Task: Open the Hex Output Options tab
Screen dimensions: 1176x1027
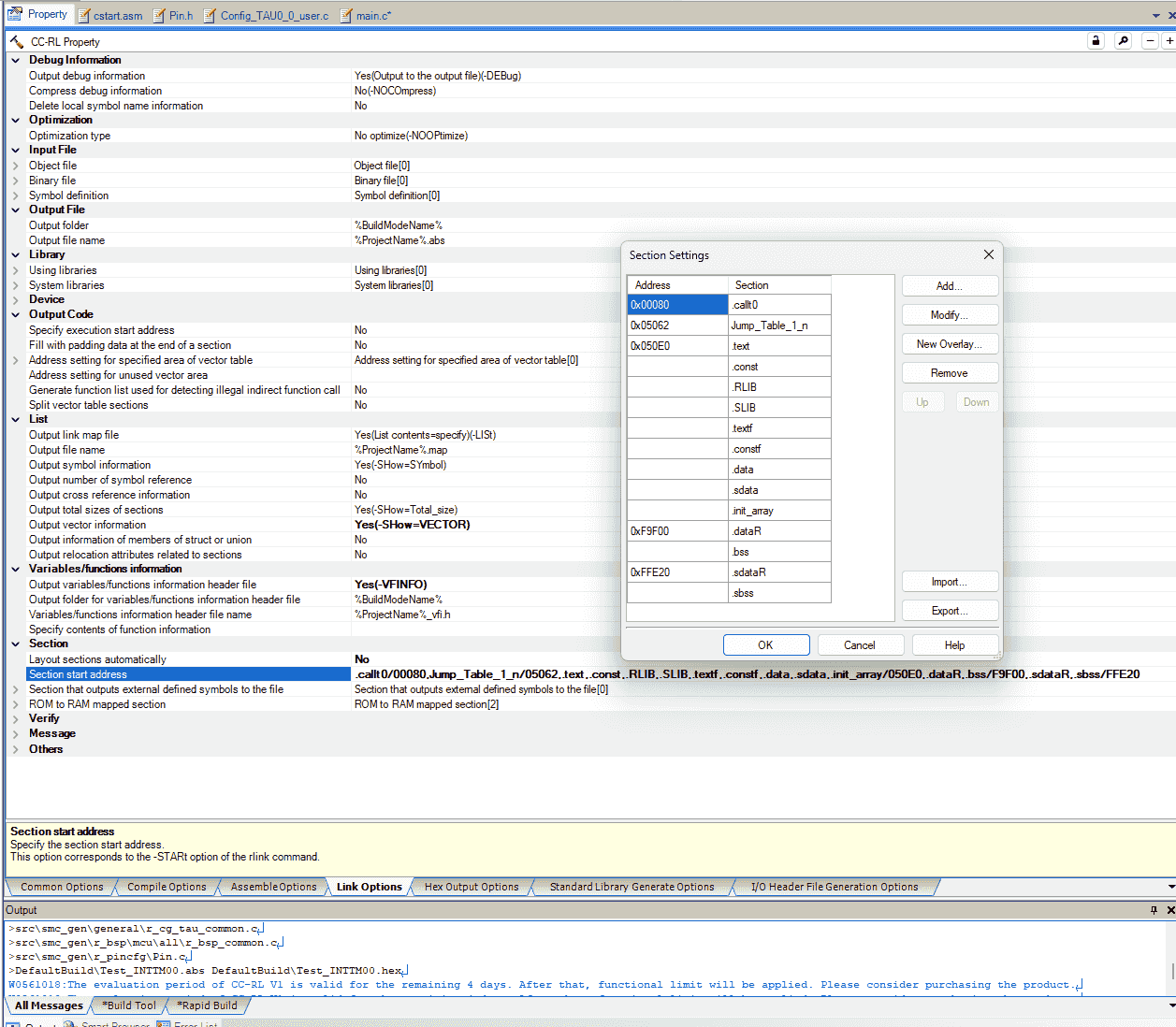Action: (471, 887)
